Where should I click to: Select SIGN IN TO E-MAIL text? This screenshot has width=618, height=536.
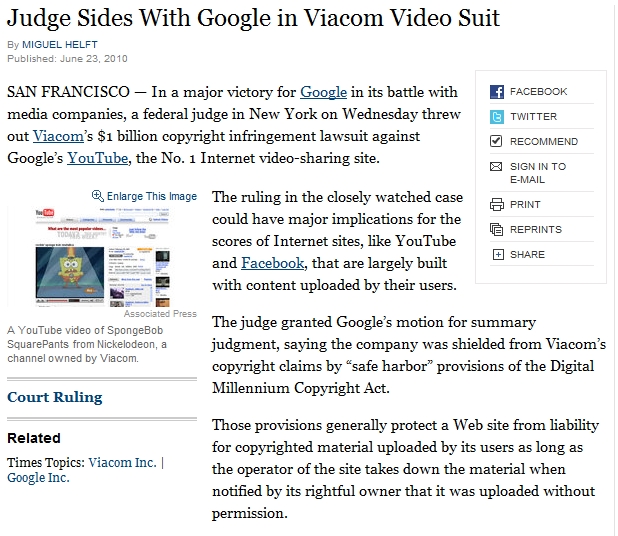point(538,173)
